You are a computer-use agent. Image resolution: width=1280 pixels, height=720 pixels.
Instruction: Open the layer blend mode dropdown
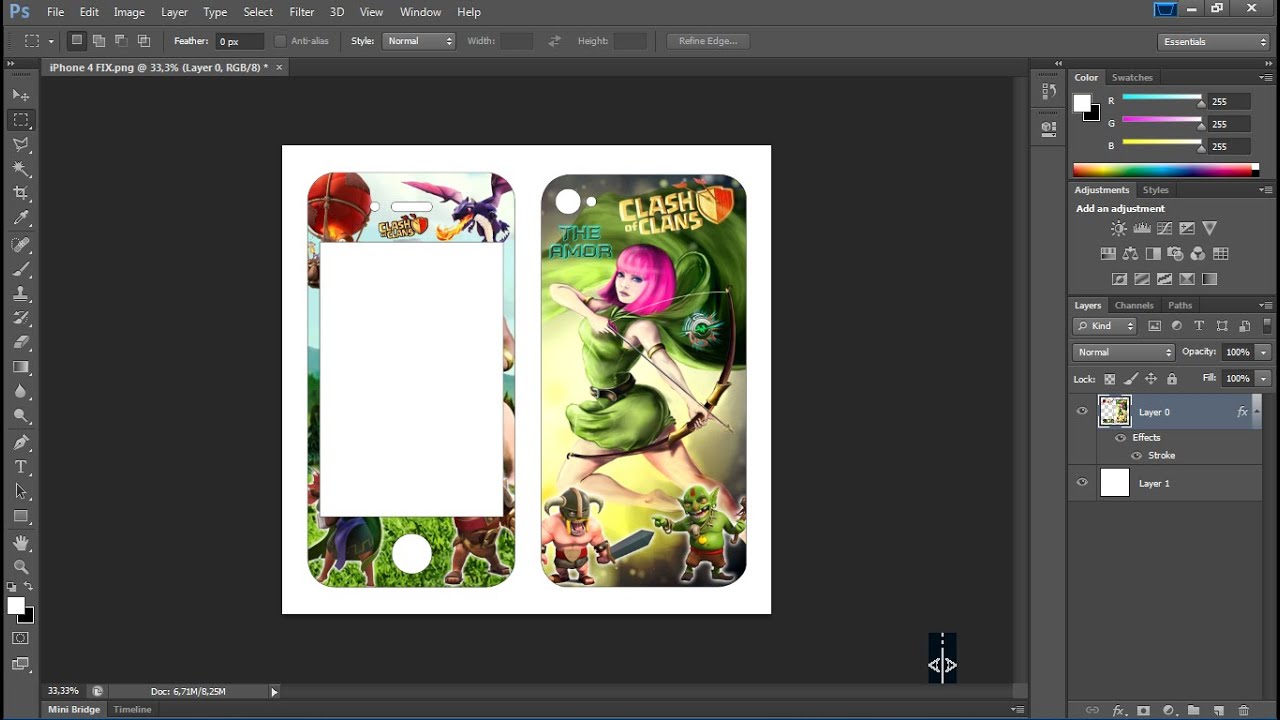(x=1124, y=352)
